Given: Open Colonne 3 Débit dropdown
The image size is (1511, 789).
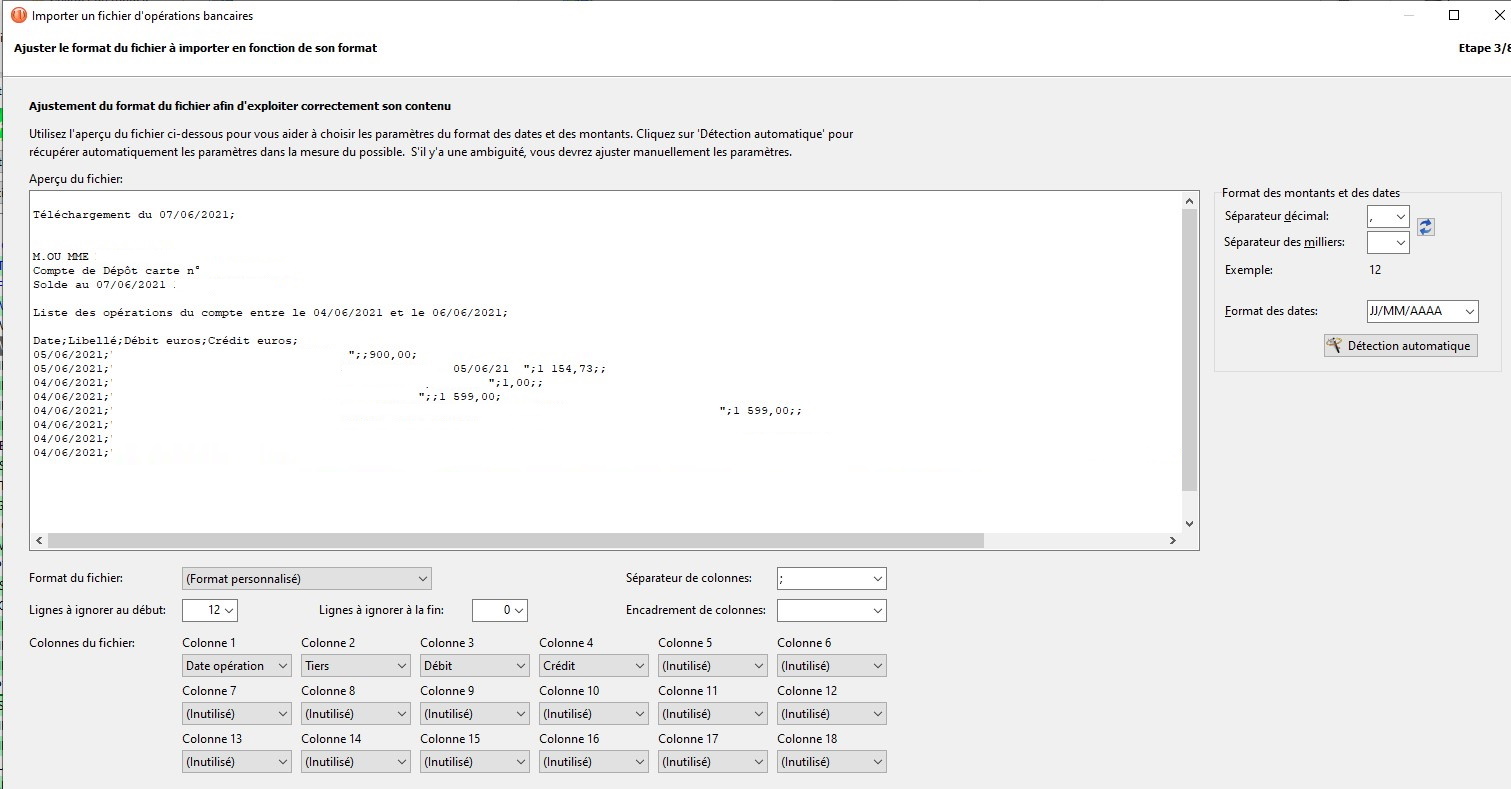Looking at the screenshot, I should click(x=474, y=666).
